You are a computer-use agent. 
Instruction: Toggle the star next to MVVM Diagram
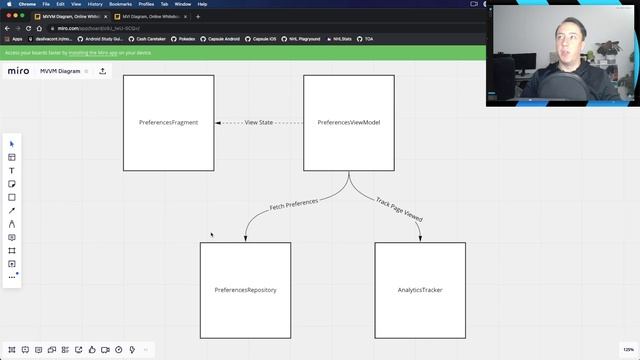click(86, 71)
